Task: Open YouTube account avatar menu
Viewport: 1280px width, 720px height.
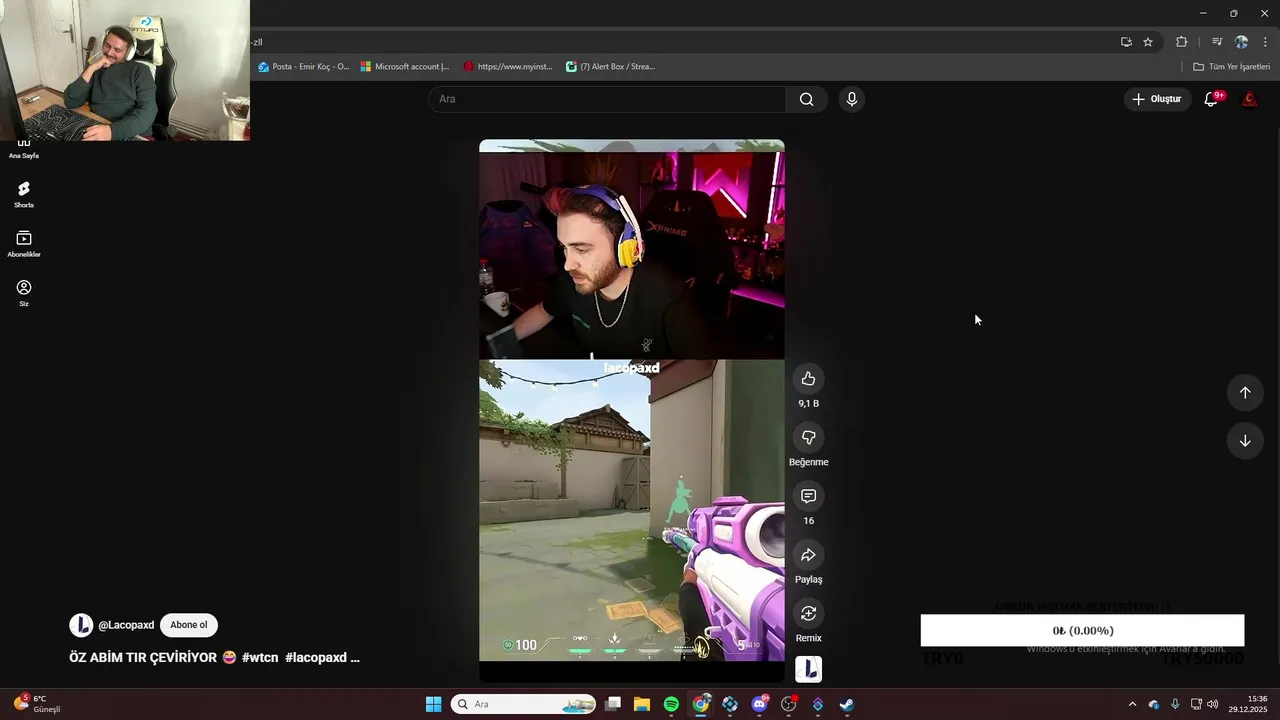Action: click(1249, 99)
